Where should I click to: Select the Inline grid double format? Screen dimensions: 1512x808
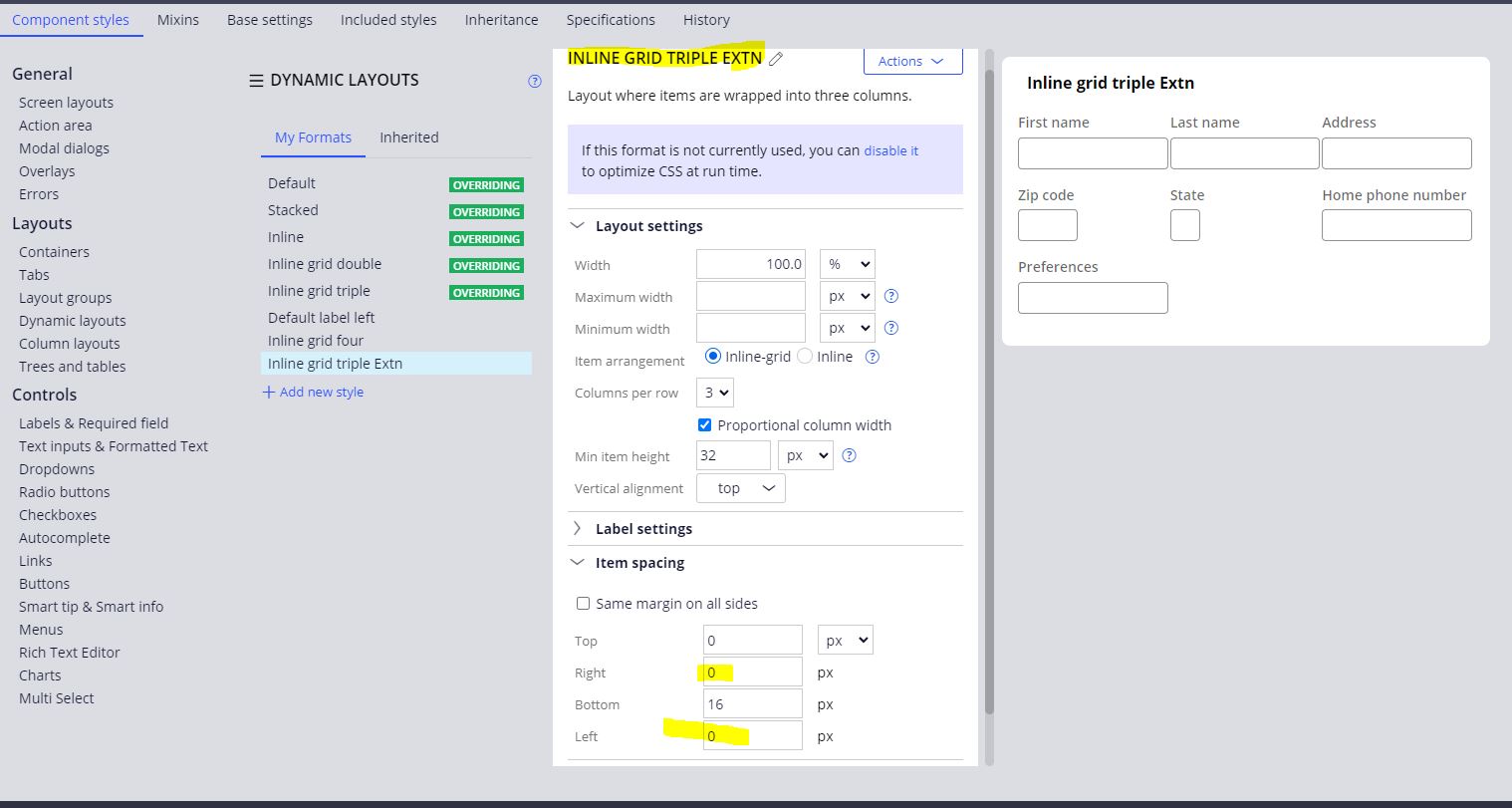324,263
